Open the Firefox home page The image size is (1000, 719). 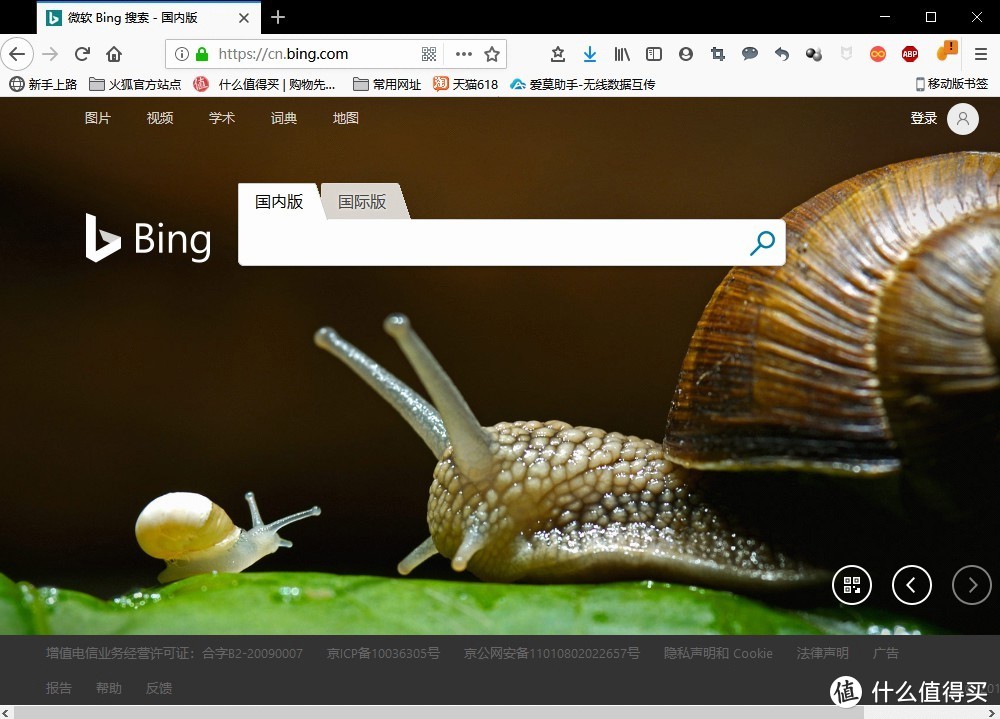[114, 54]
